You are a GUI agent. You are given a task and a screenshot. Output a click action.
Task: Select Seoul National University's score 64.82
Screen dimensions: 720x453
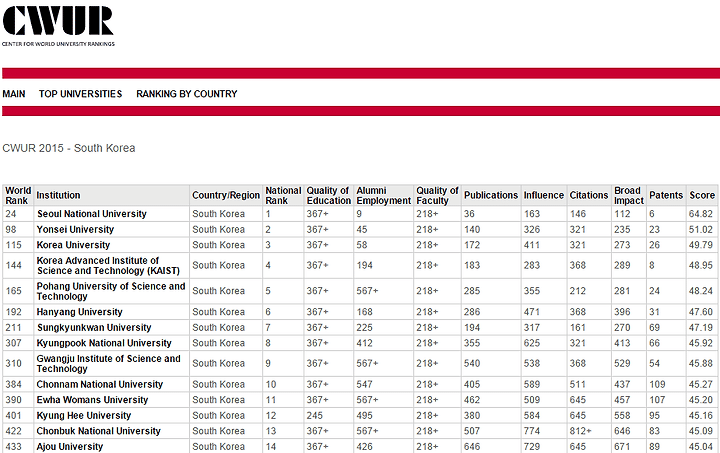coord(701,214)
